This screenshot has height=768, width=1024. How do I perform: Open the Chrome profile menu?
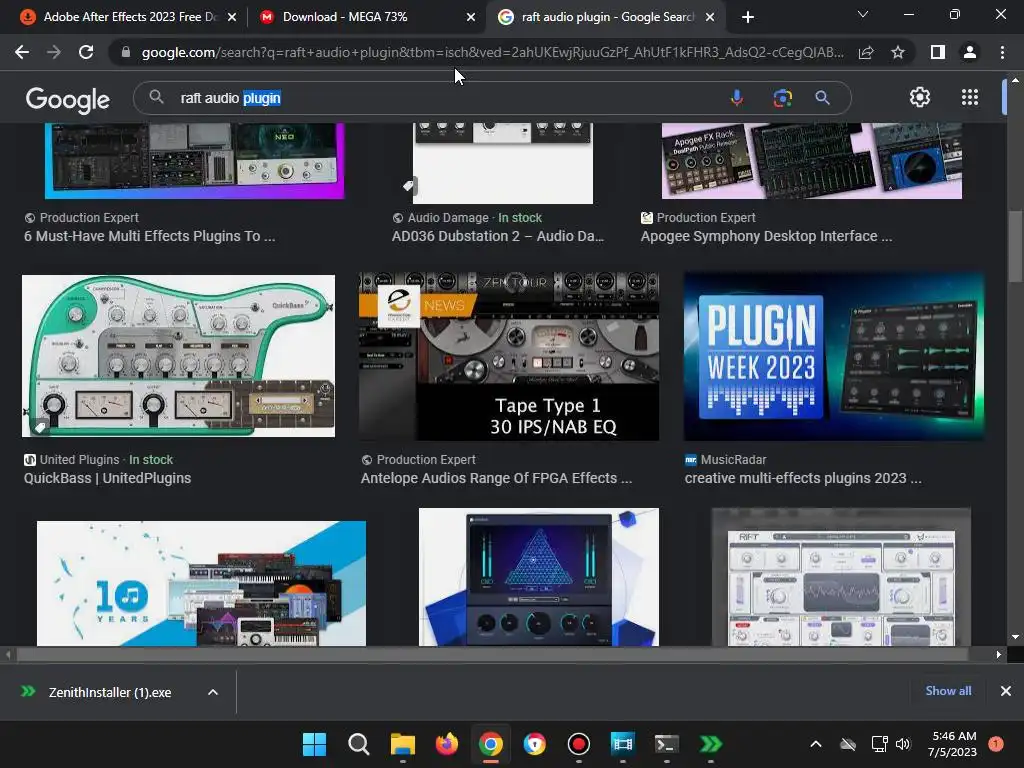pos(970,52)
